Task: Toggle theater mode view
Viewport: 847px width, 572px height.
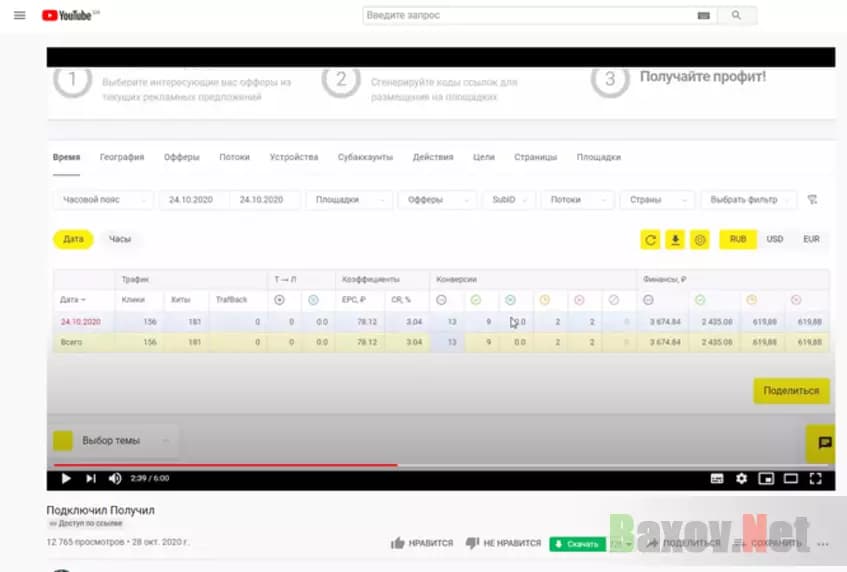Action: pyautogui.click(x=791, y=479)
